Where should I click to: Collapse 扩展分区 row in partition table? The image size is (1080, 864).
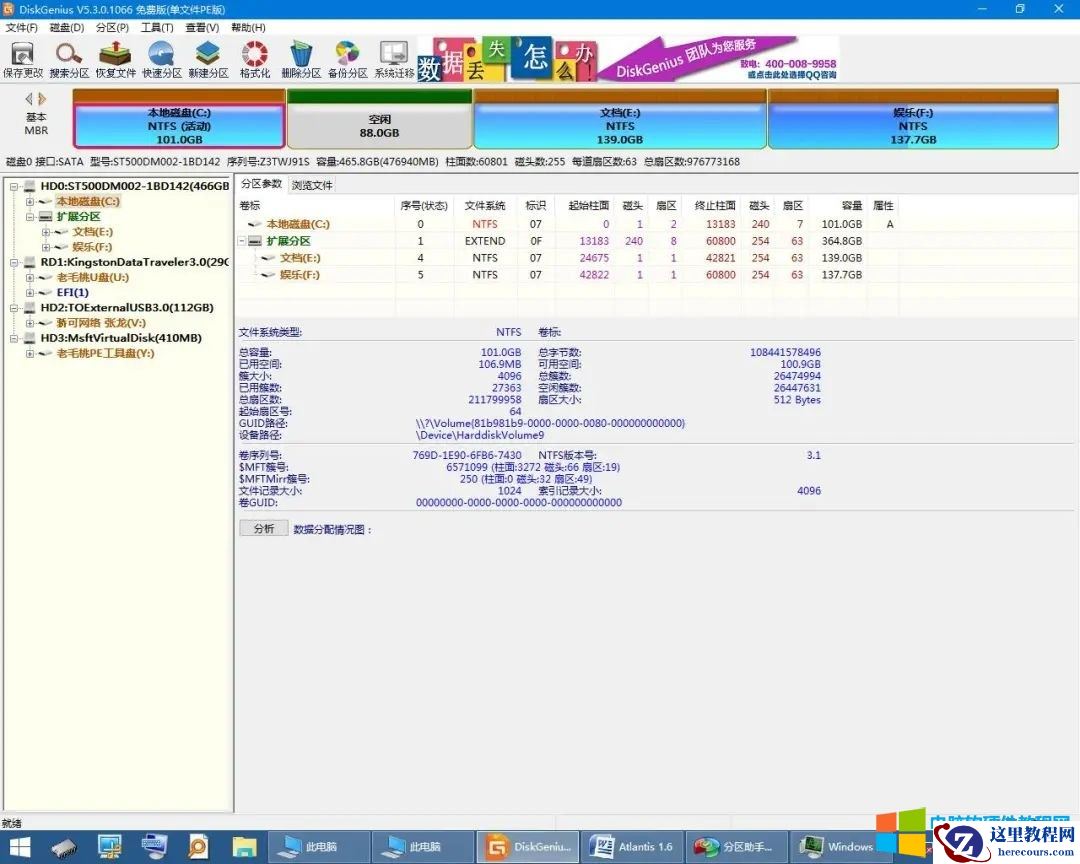pos(242,241)
